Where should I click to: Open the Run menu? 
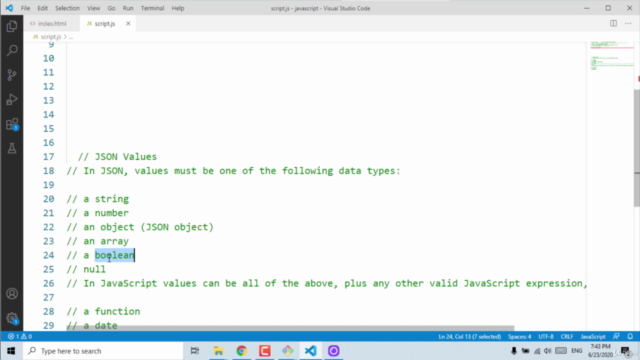tap(128, 8)
